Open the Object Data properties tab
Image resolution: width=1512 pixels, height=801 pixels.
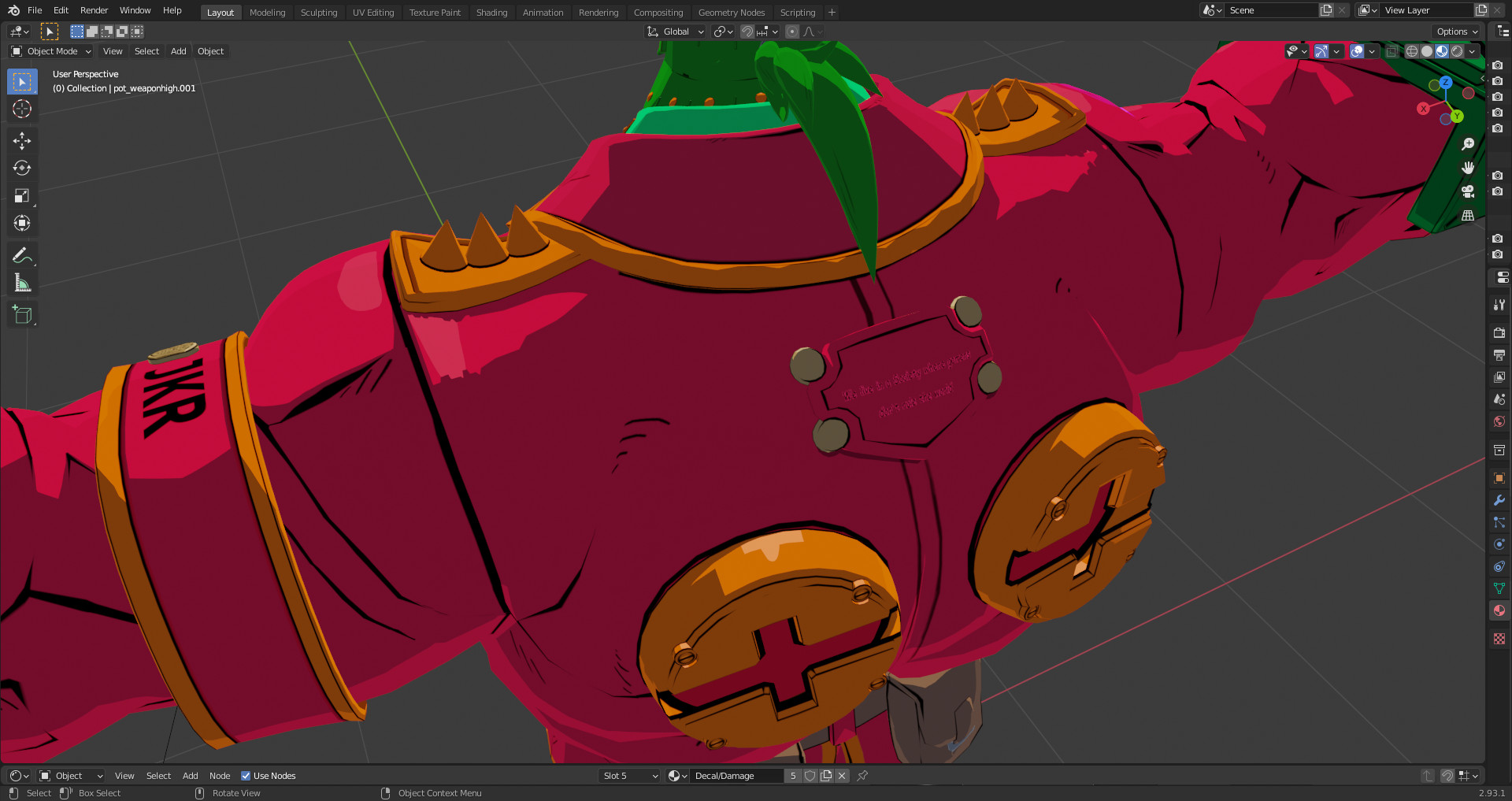[1499, 588]
